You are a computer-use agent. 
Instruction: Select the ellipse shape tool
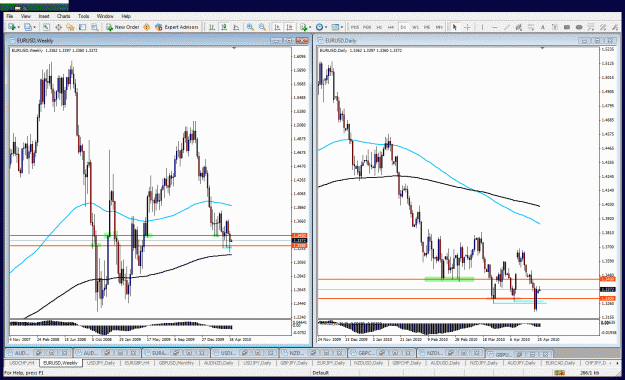pyautogui.click(x=579, y=27)
